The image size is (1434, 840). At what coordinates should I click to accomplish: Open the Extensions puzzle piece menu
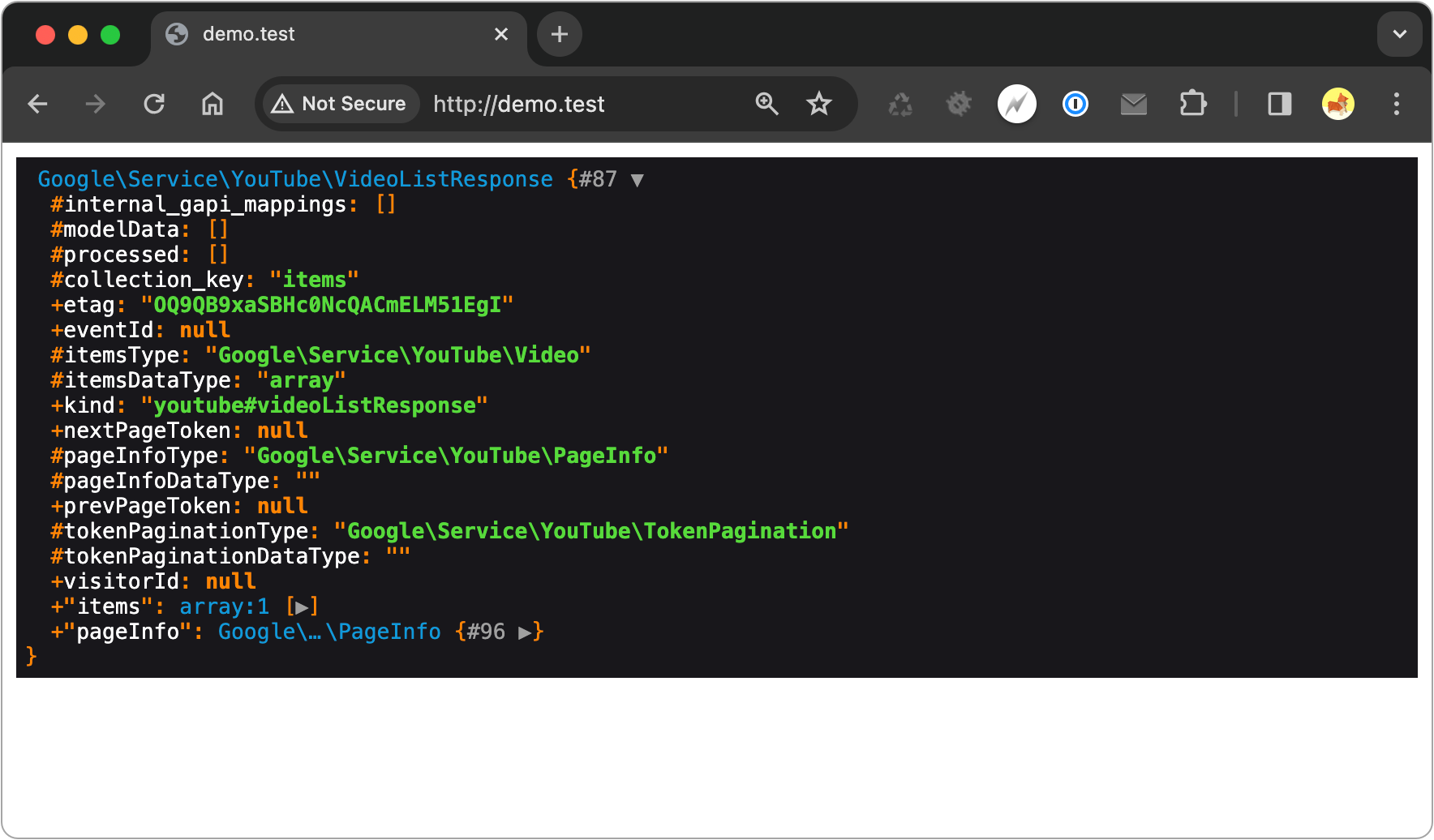tap(1192, 104)
